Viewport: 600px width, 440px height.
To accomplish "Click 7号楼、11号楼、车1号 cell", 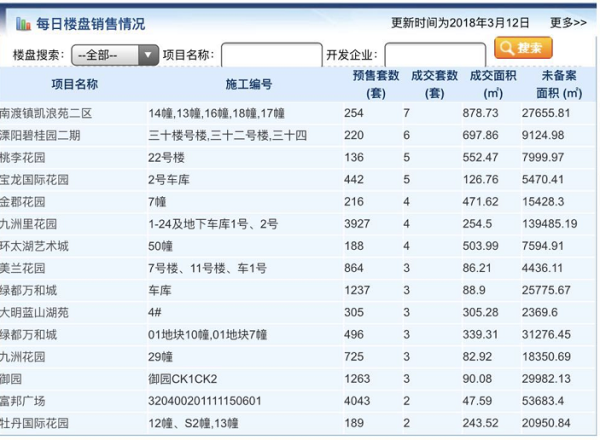I will [207, 268].
